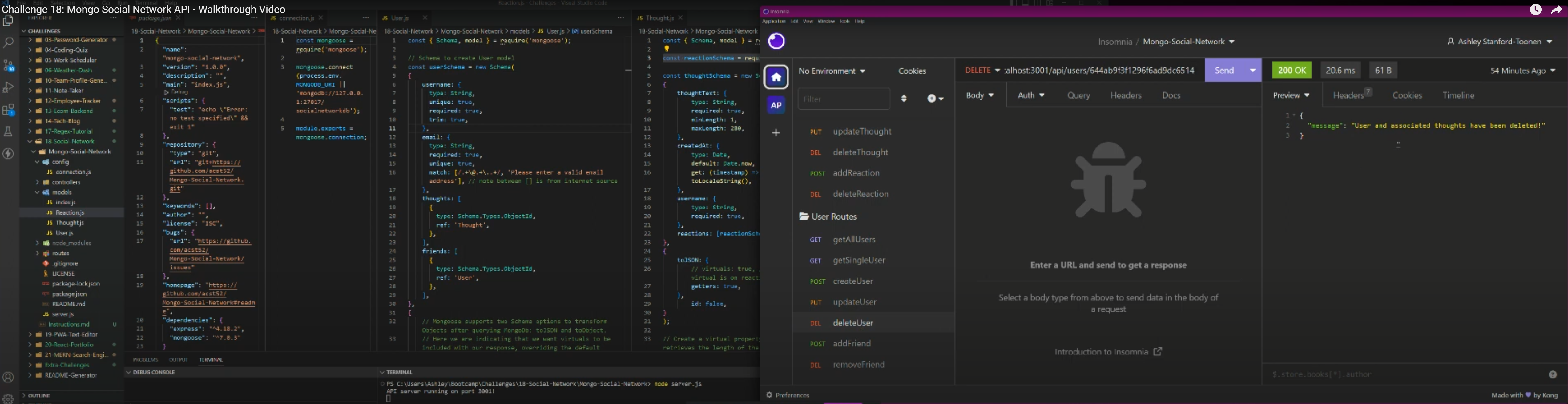Open VS Code Manage gear icon
The height and width of the screenshot is (404, 1568).
point(9,399)
